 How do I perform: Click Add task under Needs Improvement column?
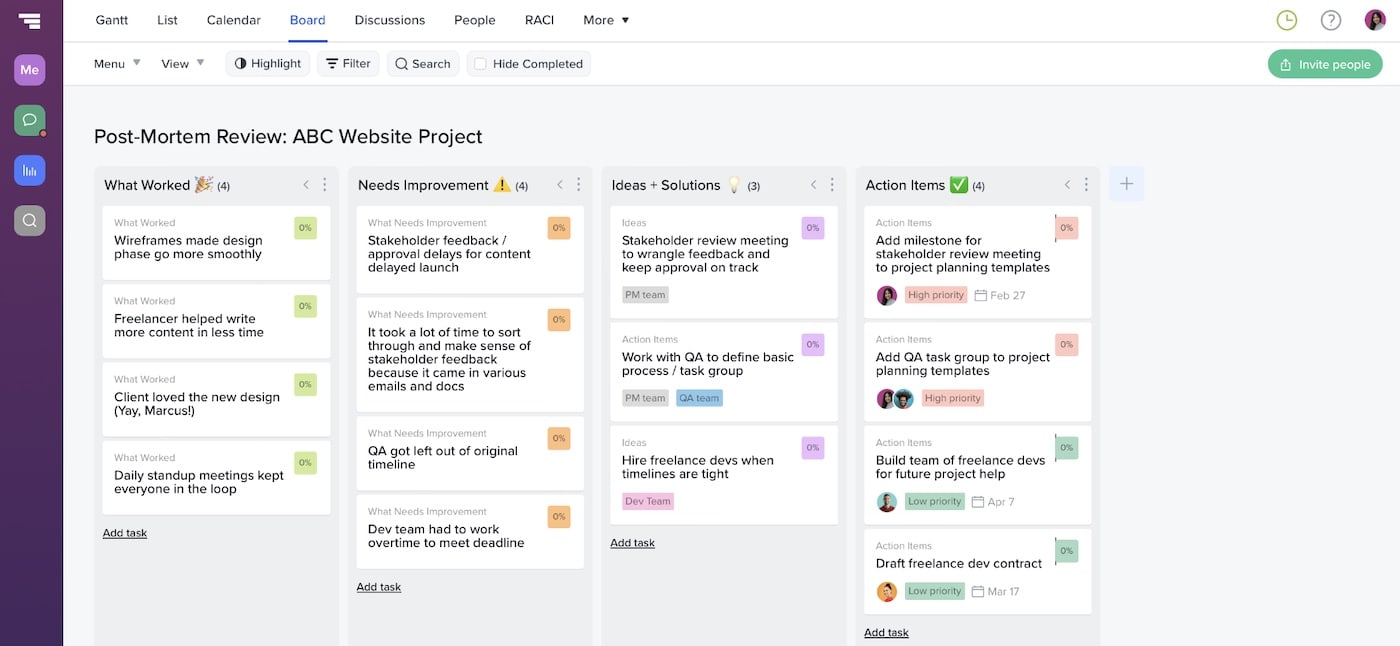click(x=379, y=586)
